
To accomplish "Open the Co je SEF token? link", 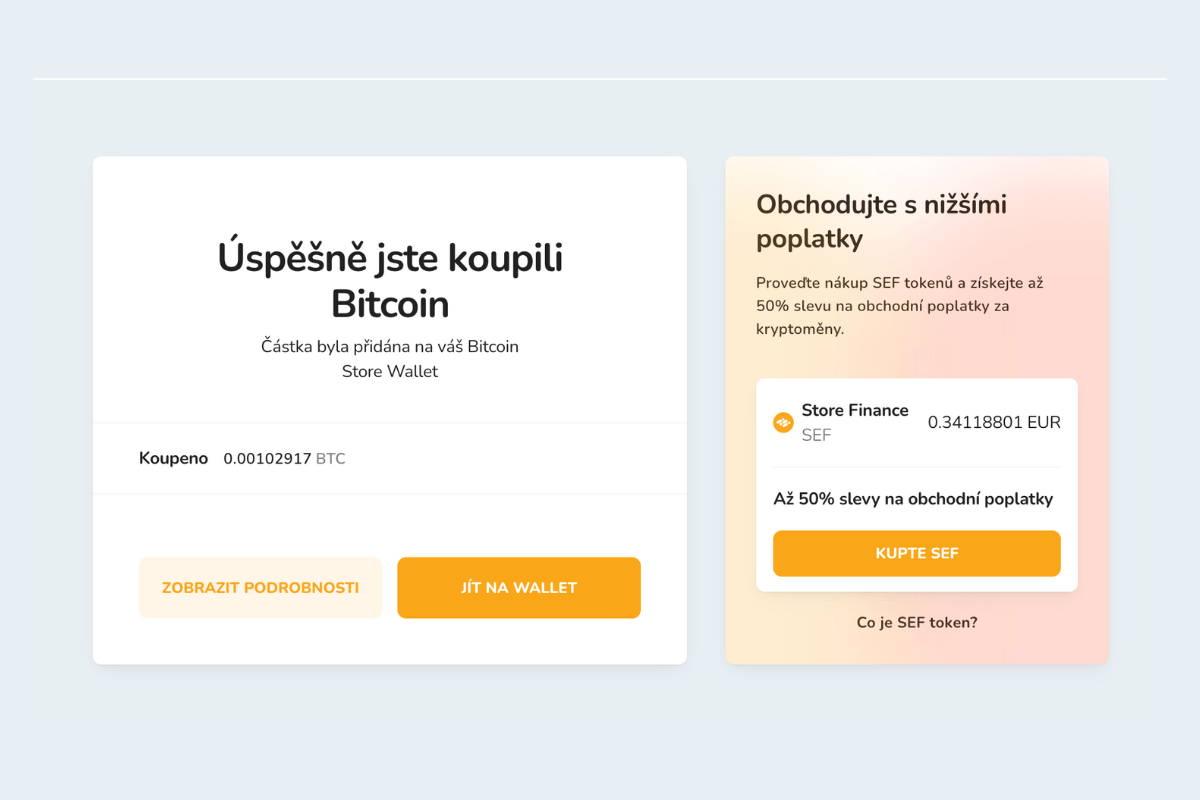I will [916, 622].
